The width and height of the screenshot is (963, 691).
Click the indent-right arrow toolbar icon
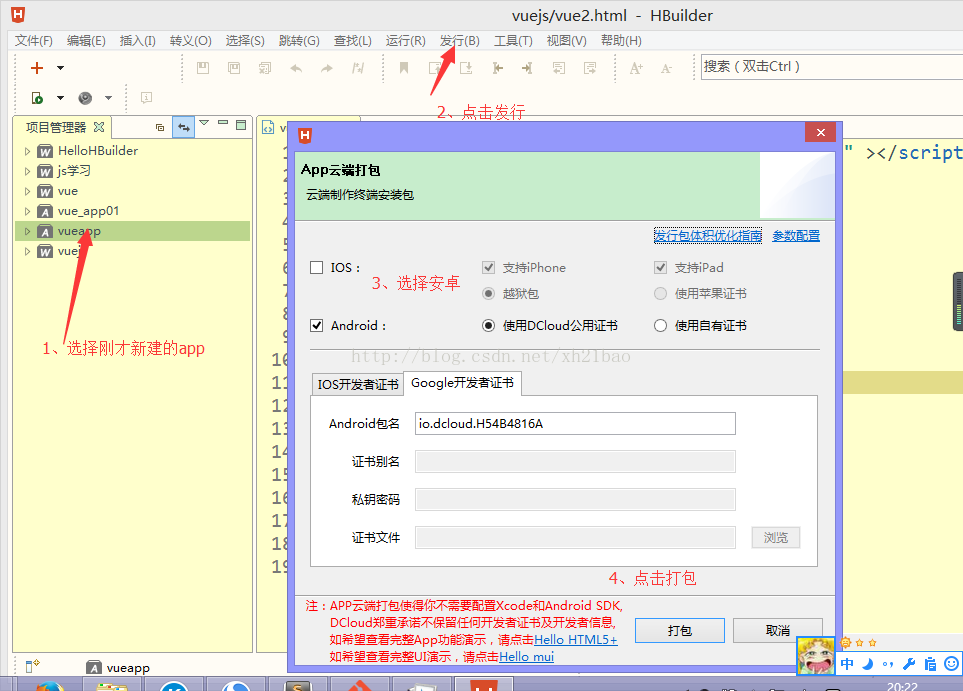pyautogui.click(x=527, y=68)
